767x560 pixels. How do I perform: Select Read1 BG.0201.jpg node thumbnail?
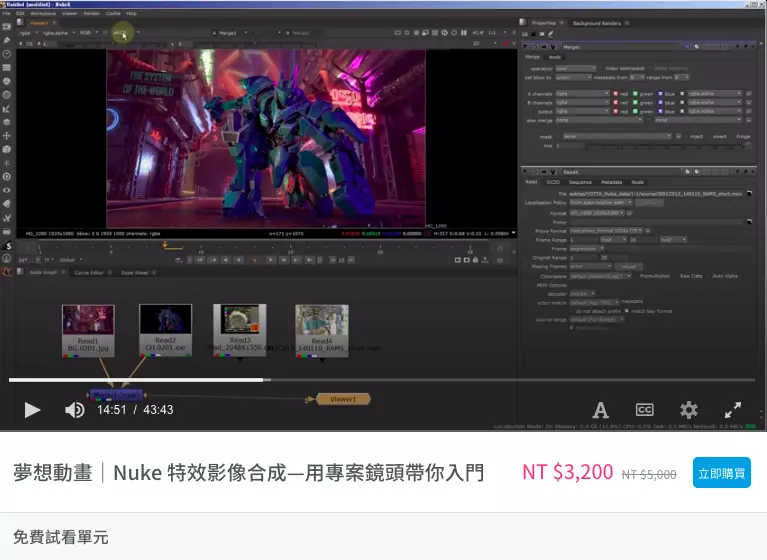point(88,320)
